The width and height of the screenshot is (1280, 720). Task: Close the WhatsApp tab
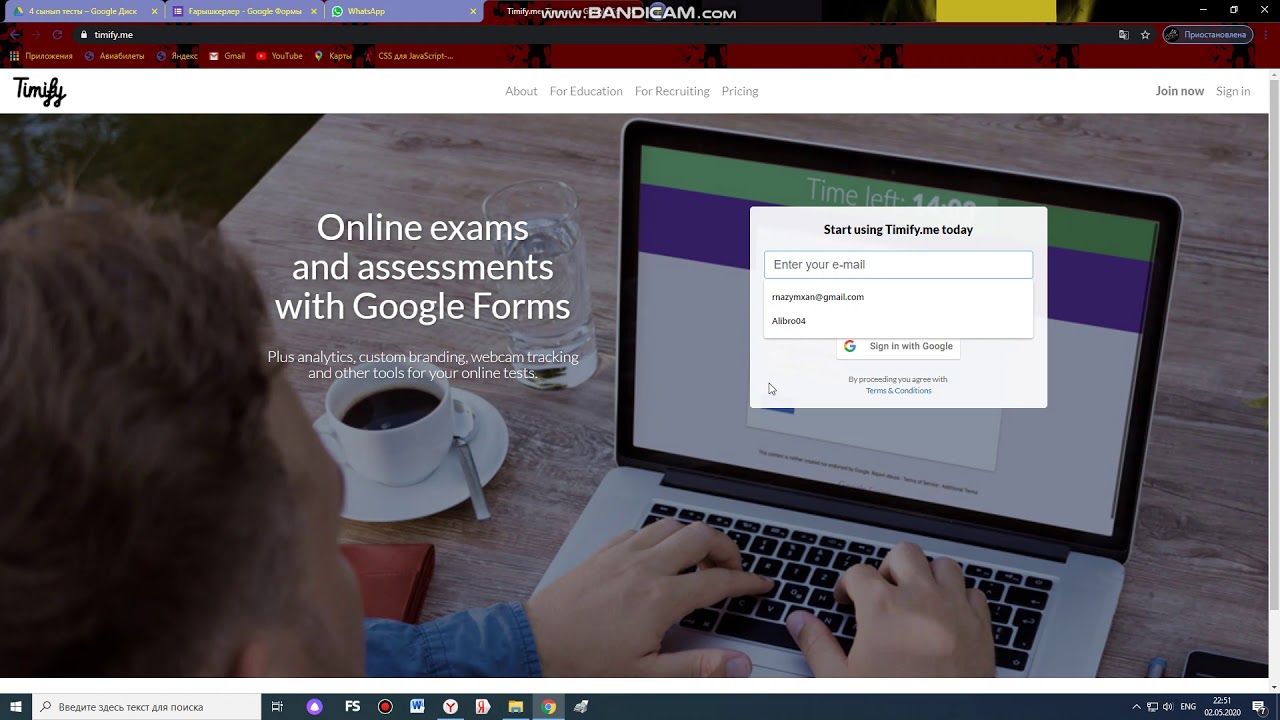pyautogui.click(x=473, y=12)
